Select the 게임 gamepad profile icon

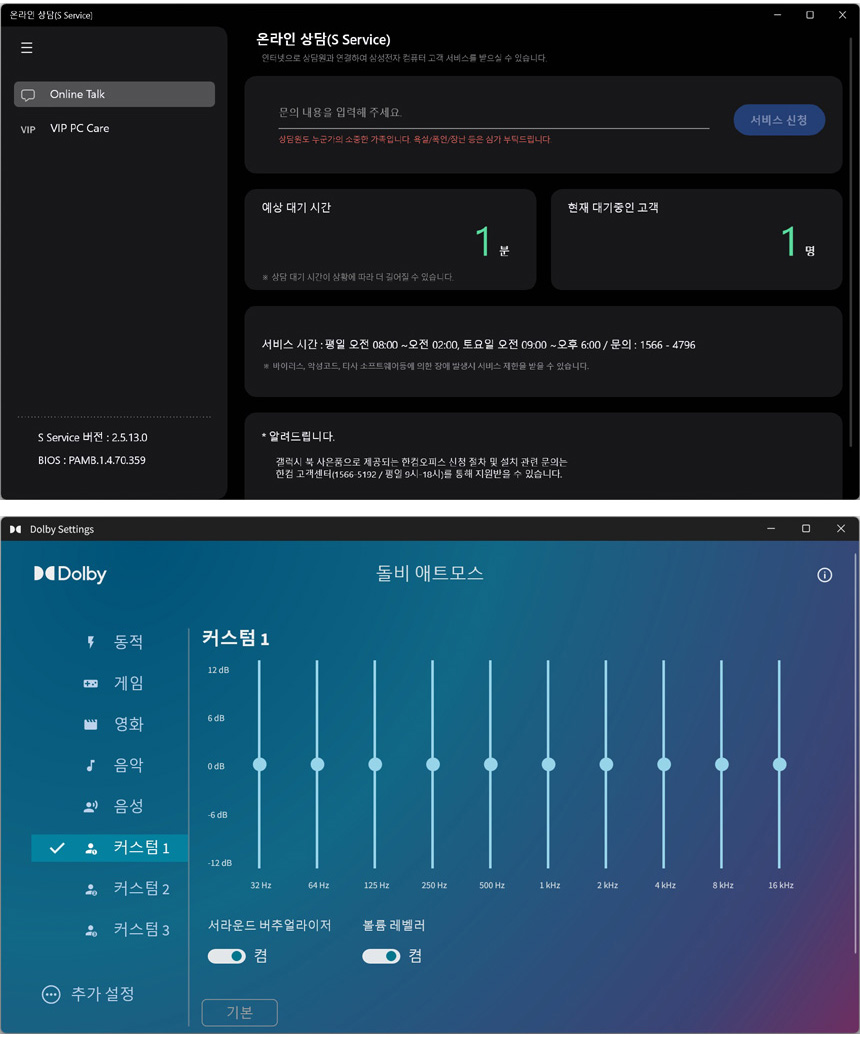click(x=91, y=683)
